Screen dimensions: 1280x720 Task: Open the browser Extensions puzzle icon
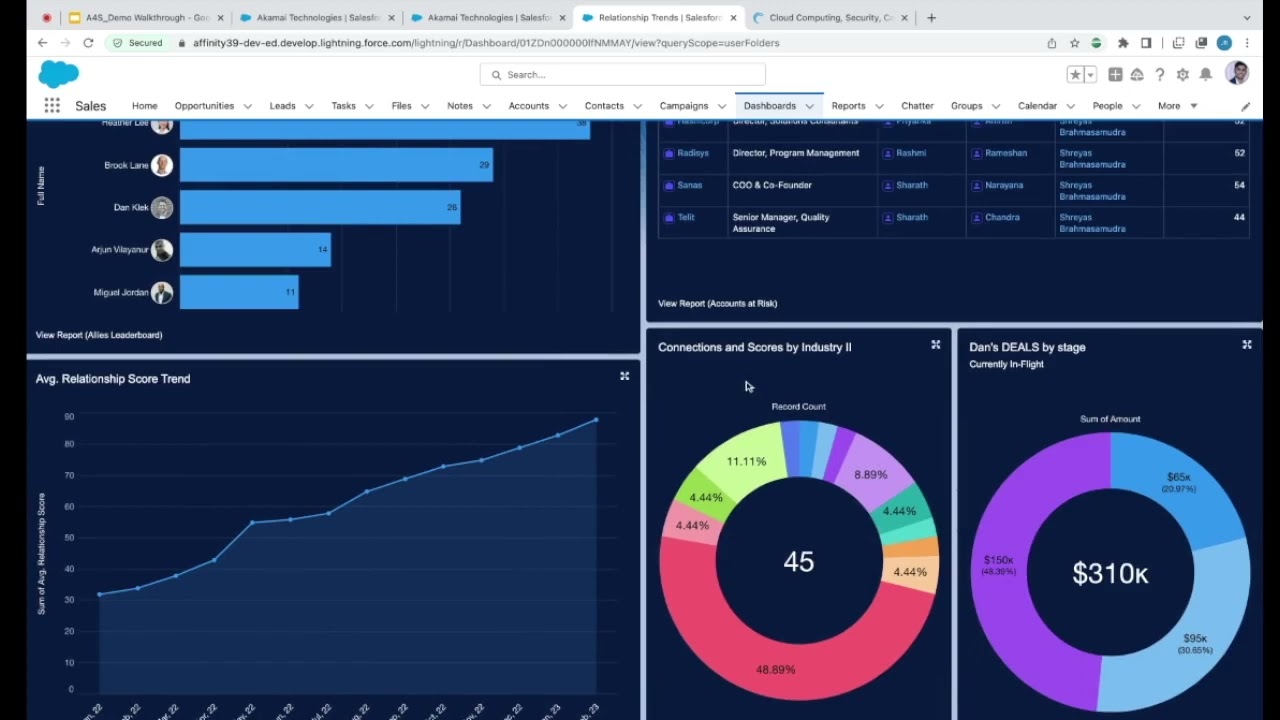(1123, 43)
